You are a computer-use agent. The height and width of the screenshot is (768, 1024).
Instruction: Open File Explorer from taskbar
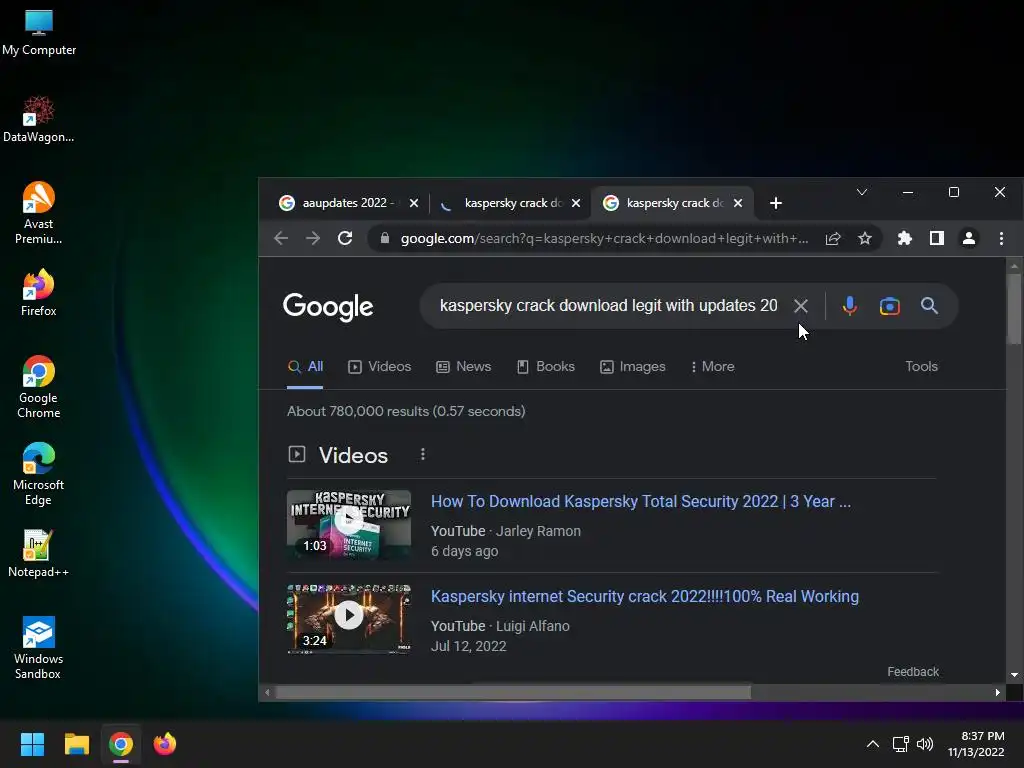pos(76,744)
